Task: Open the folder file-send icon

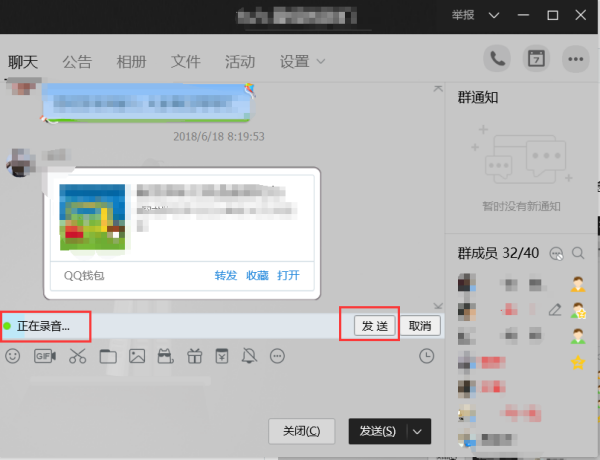Action: pyautogui.click(x=108, y=356)
